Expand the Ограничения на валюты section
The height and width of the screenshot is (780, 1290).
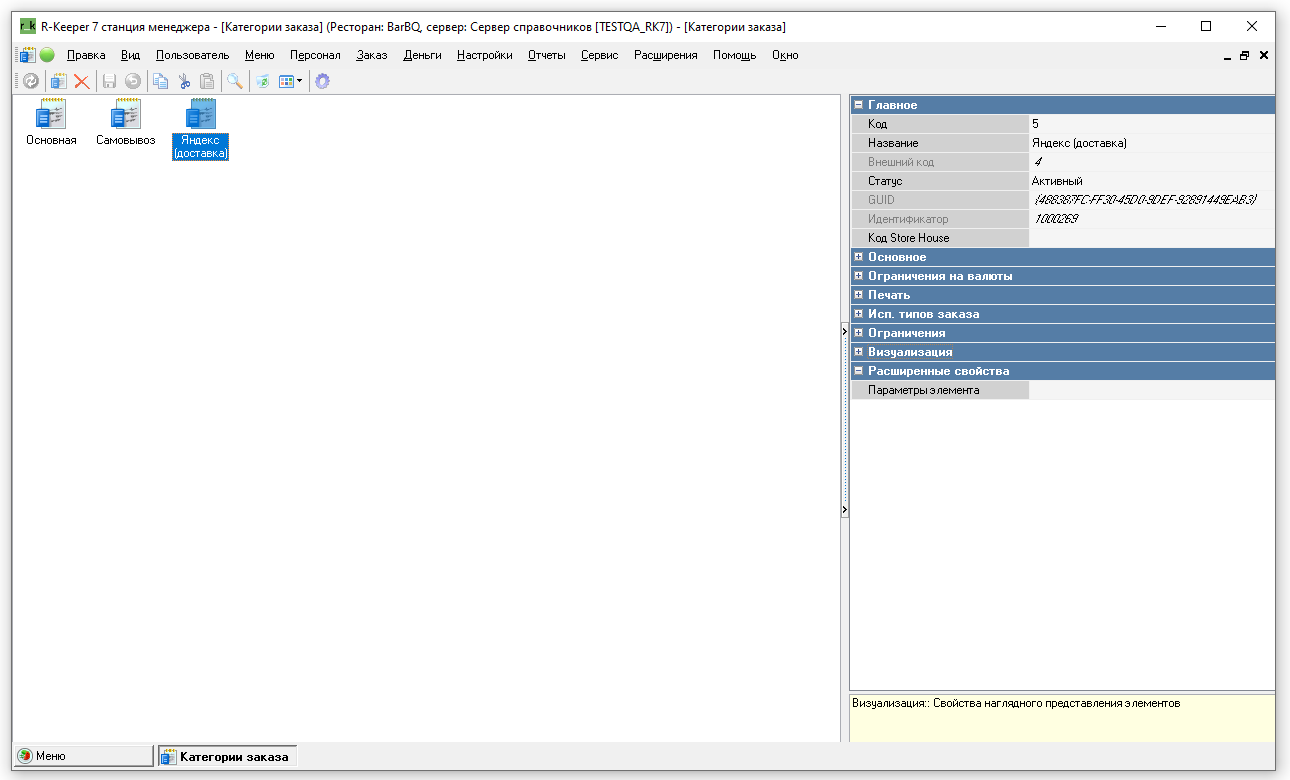(x=858, y=276)
